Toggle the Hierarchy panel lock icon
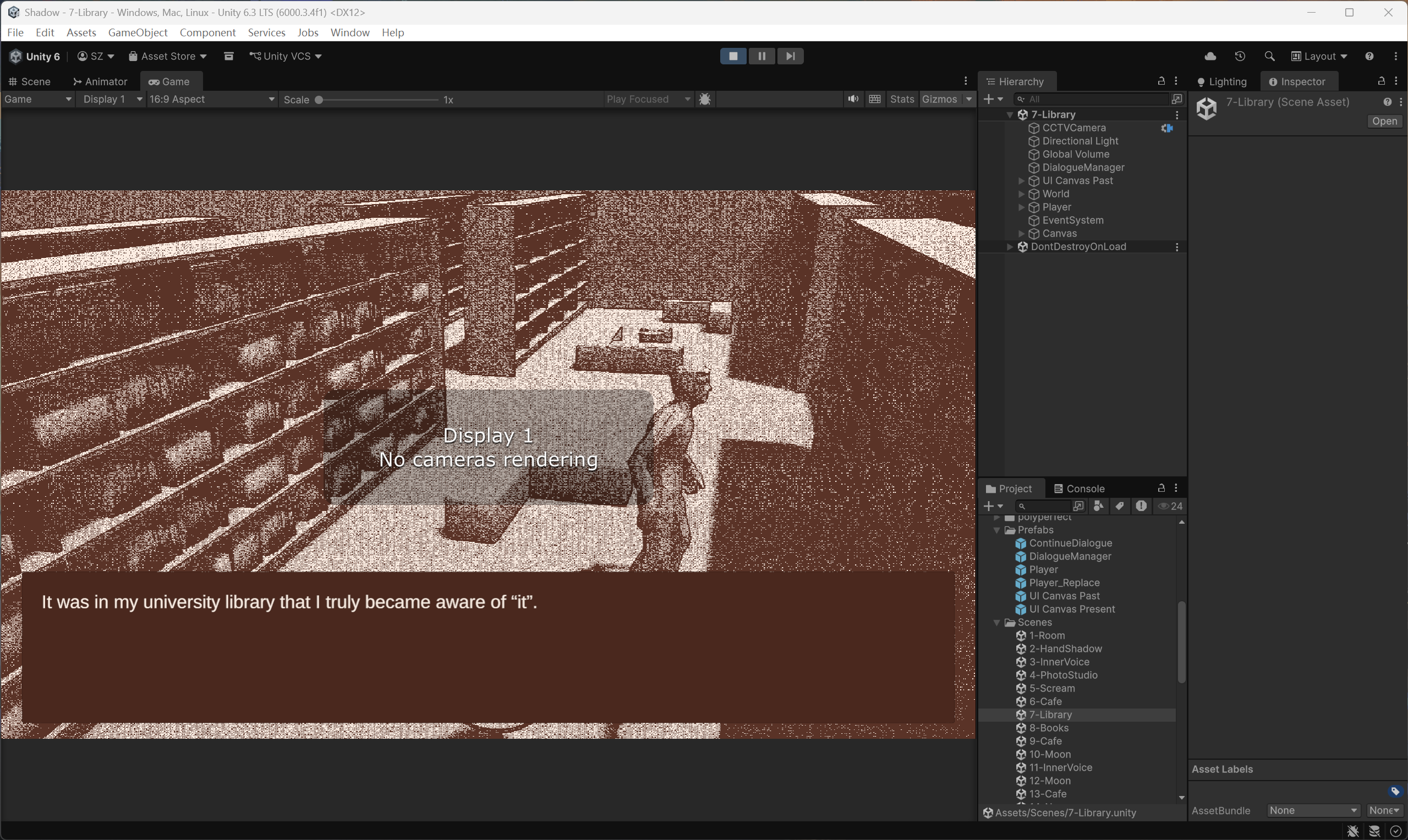Viewport: 1408px width, 840px height. tap(1161, 81)
